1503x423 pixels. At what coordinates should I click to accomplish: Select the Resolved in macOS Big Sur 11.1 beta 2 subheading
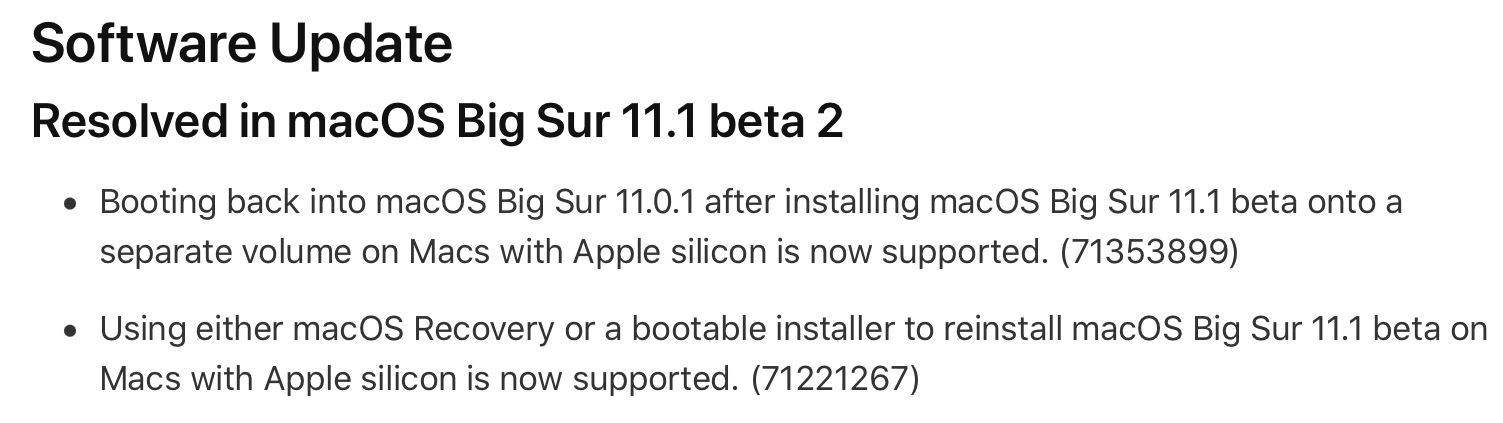[x=437, y=122]
